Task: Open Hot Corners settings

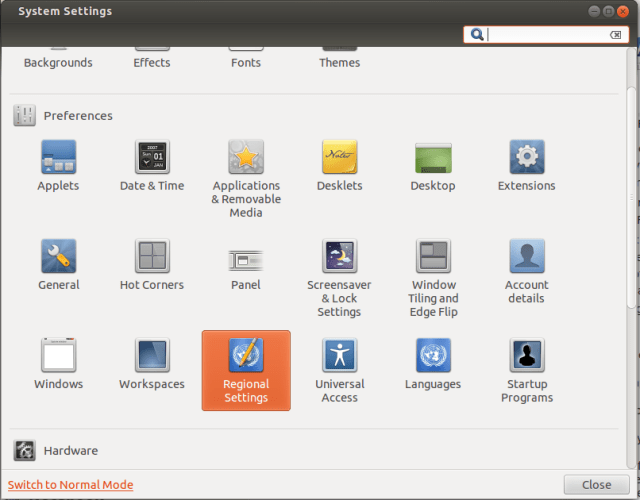Action: click(152, 257)
